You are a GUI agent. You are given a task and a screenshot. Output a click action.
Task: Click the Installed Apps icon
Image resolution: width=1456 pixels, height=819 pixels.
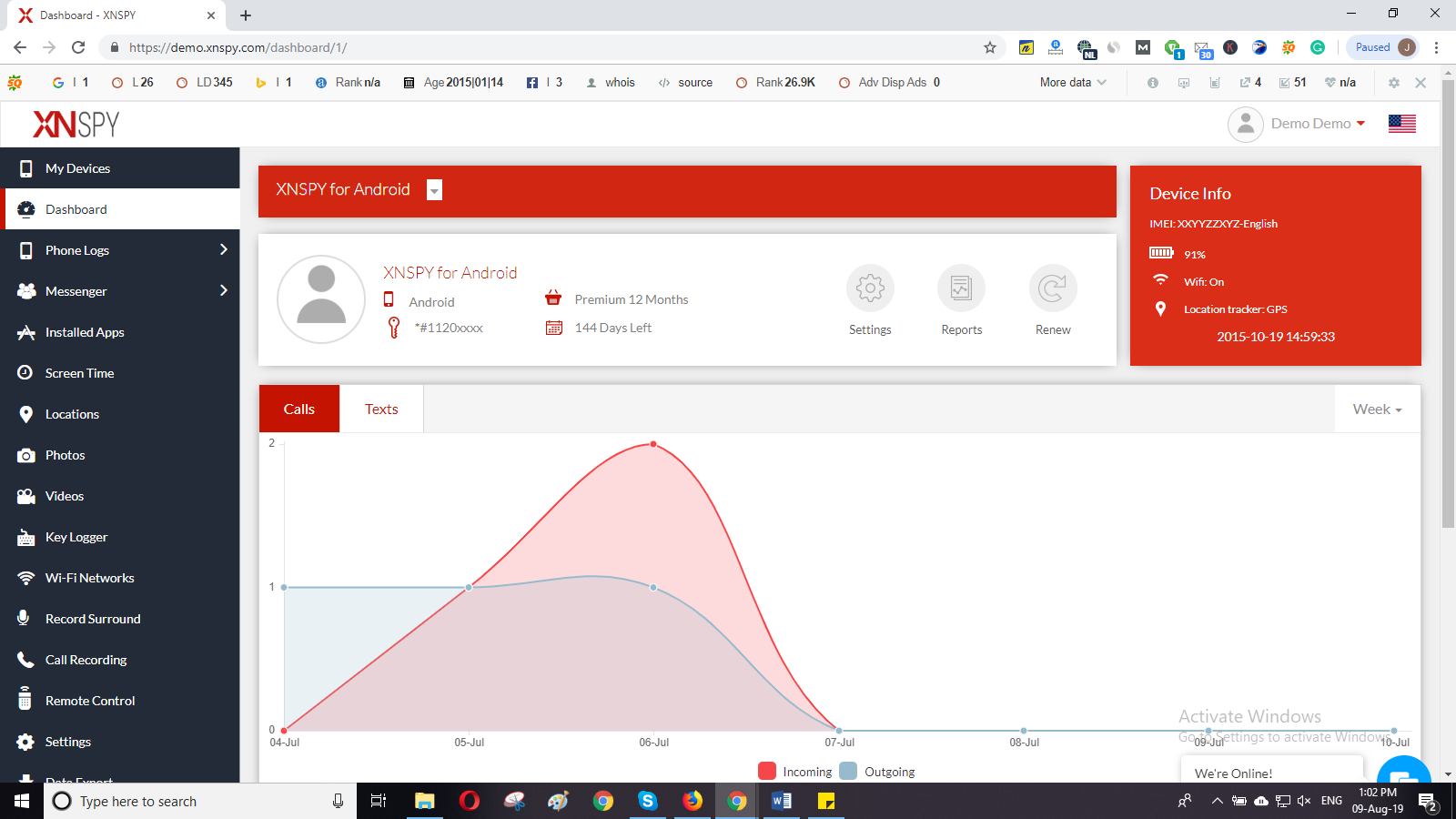25,332
